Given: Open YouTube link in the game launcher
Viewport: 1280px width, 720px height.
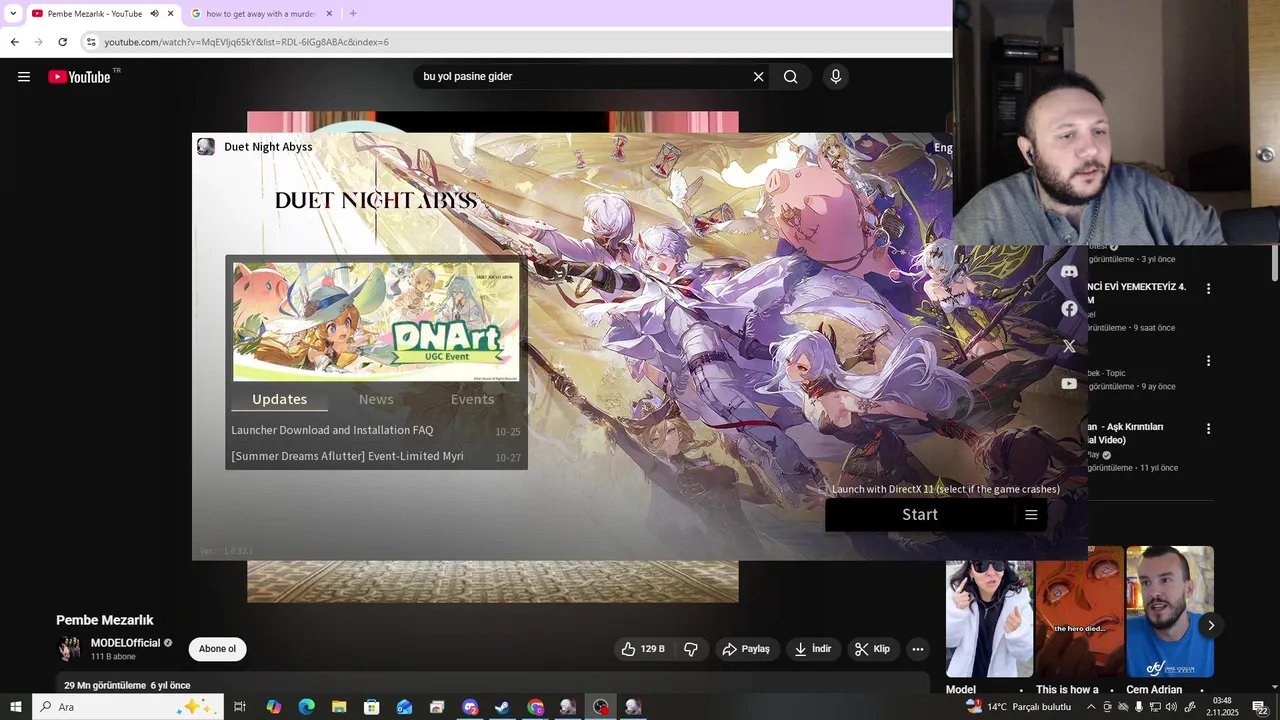Looking at the screenshot, I should point(1069,384).
